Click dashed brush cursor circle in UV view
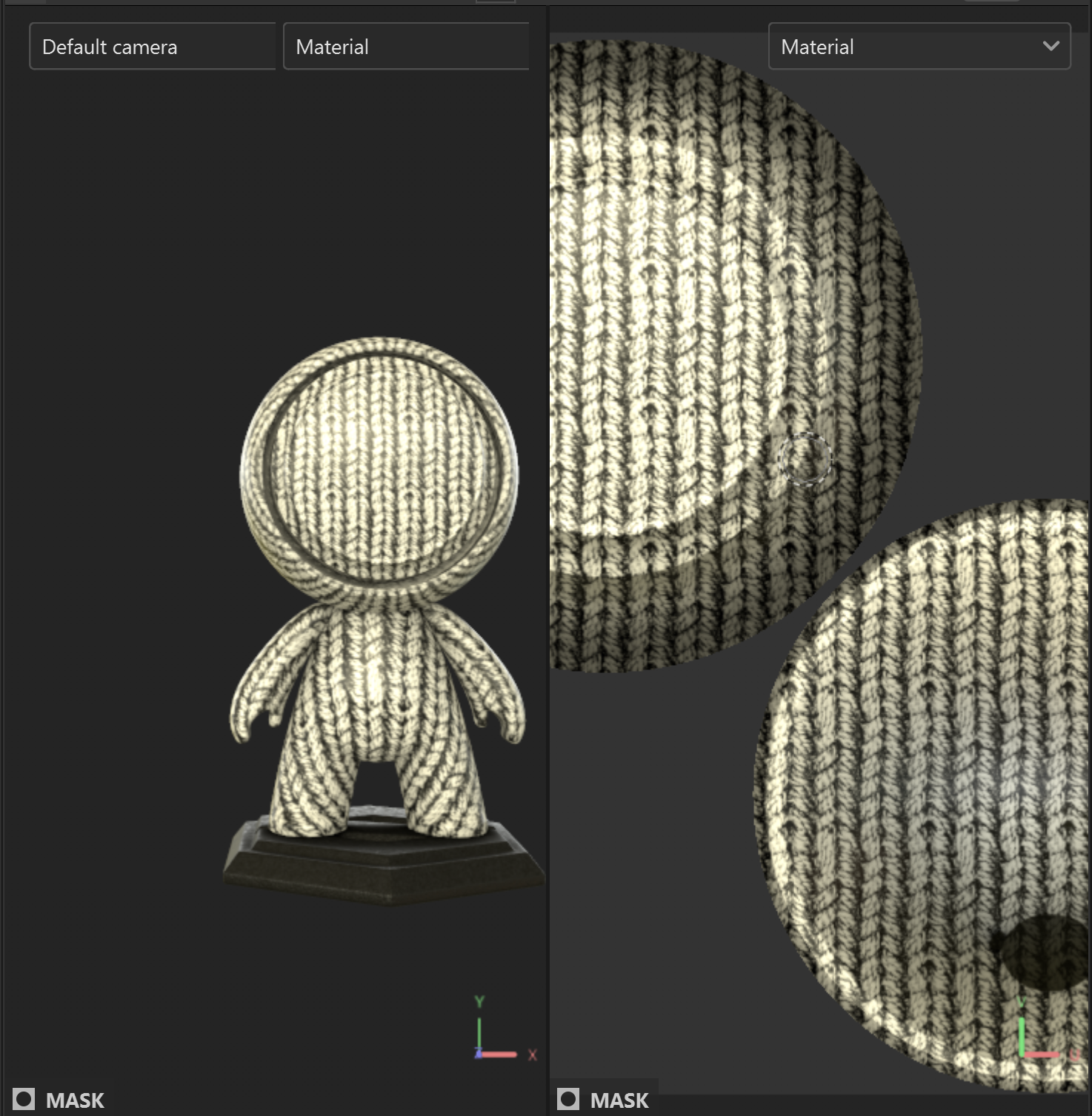This screenshot has width=1092, height=1116. (x=805, y=459)
